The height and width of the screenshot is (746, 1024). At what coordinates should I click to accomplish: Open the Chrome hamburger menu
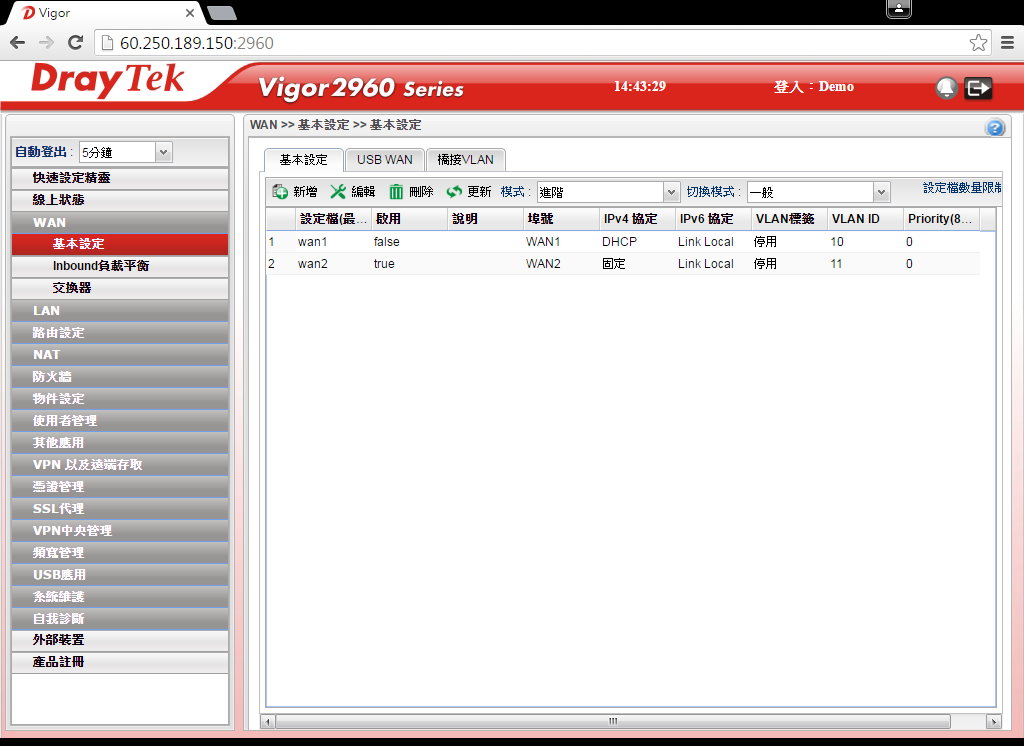click(x=1008, y=43)
